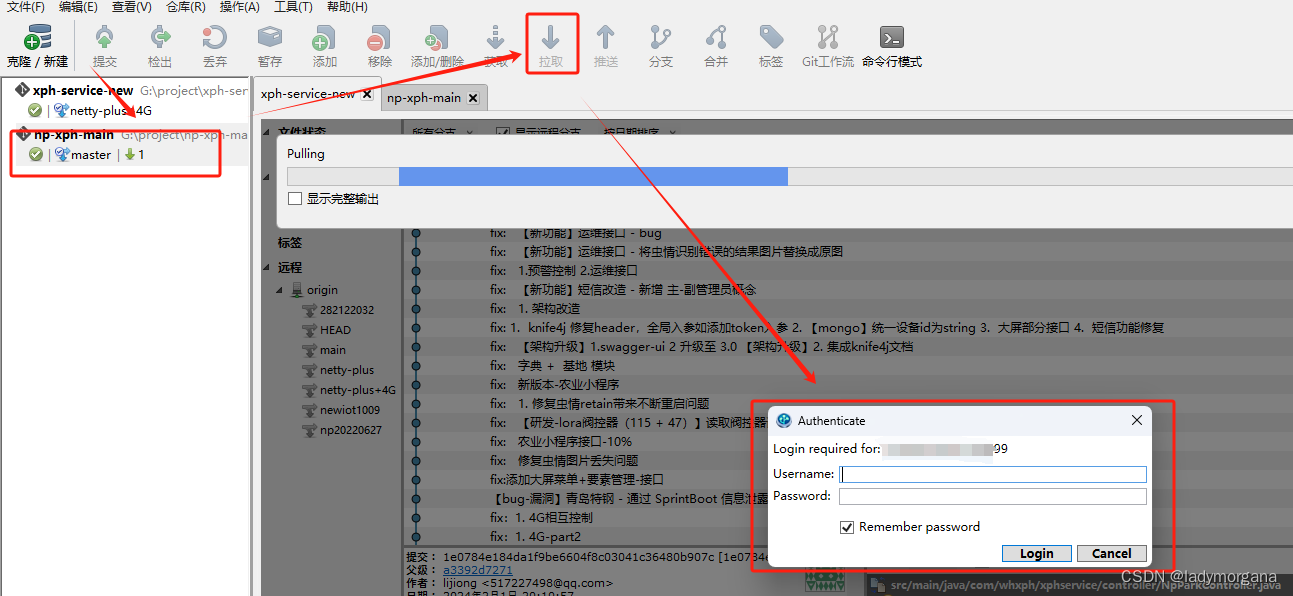1293x596 pixels.
Task: Open the Terminal (命令行模式) toolbar icon
Action: coord(892,38)
